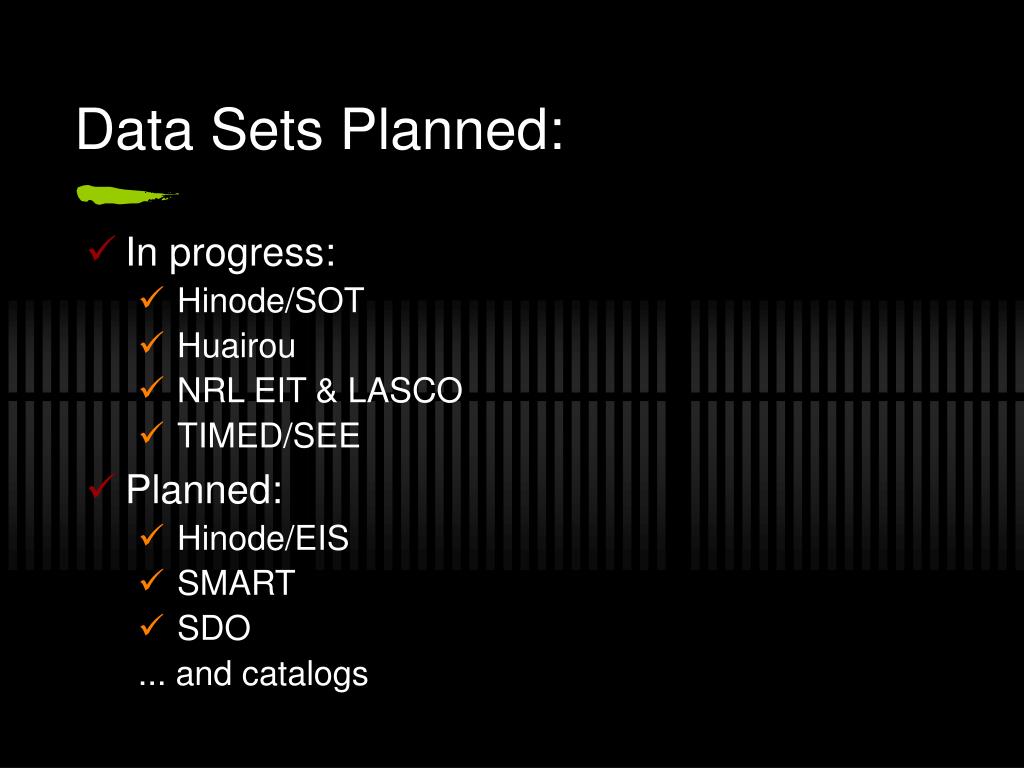The image size is (1024, 768).
Task: Click the ... and catalogs line
Action: 253,675
